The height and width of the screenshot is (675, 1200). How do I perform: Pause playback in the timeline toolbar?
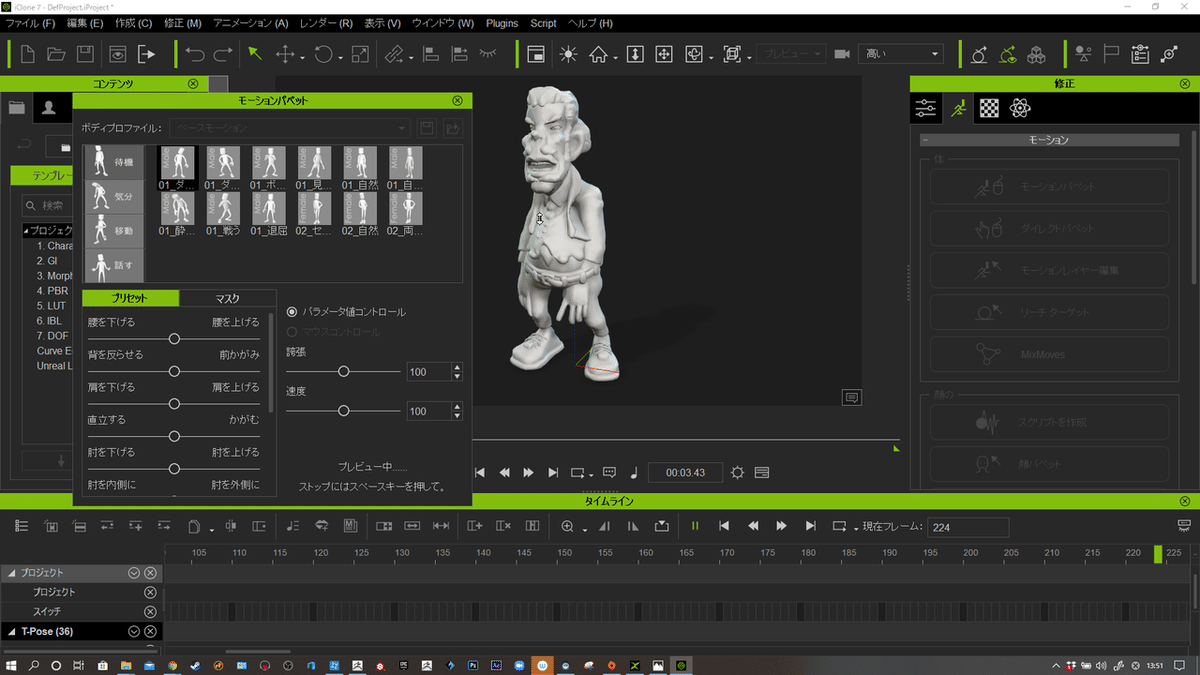[x=695, y=526]
